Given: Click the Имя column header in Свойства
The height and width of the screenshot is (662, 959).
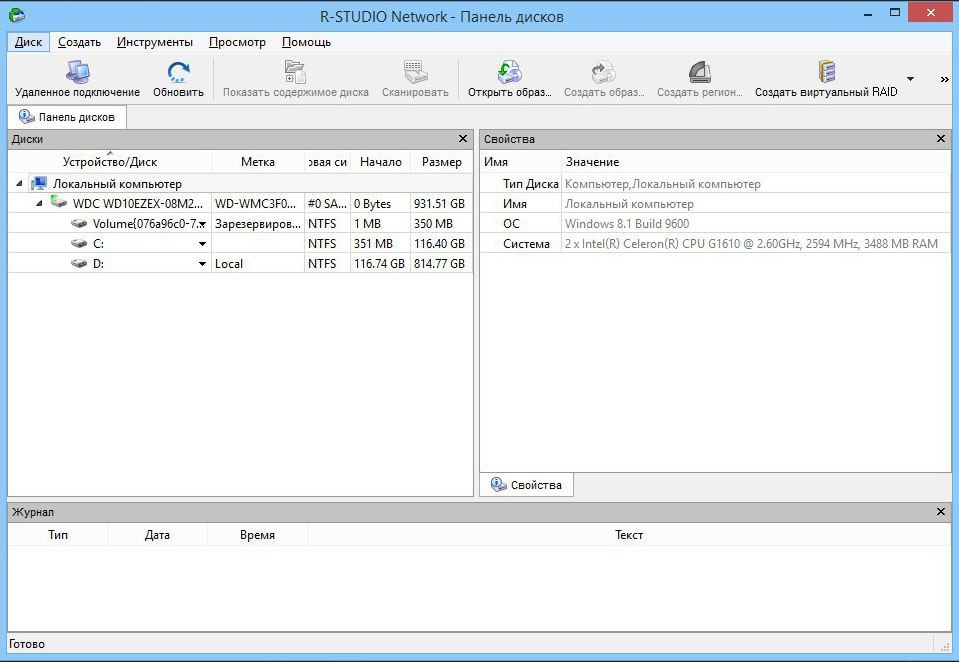Looking at the screenshot, I should (520, 162).
